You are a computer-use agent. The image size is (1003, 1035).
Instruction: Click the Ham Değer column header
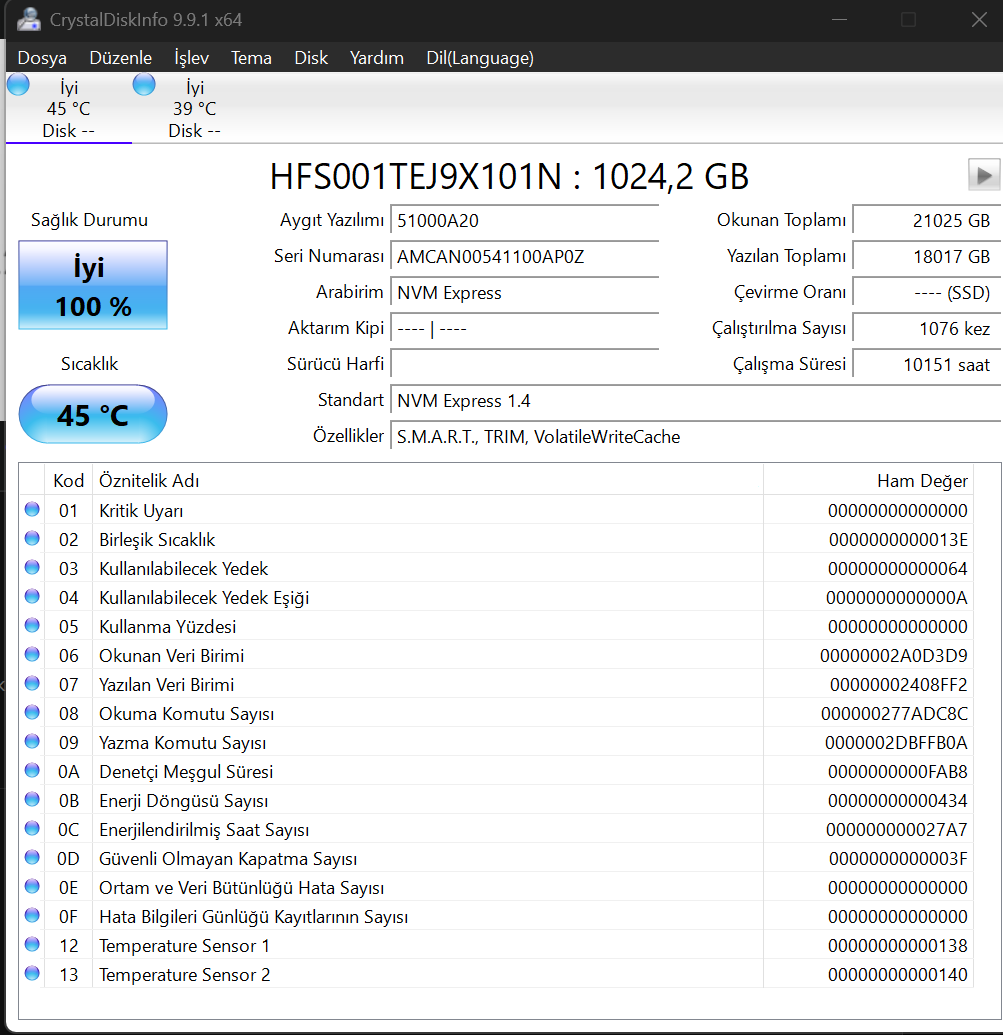point(868,481)
